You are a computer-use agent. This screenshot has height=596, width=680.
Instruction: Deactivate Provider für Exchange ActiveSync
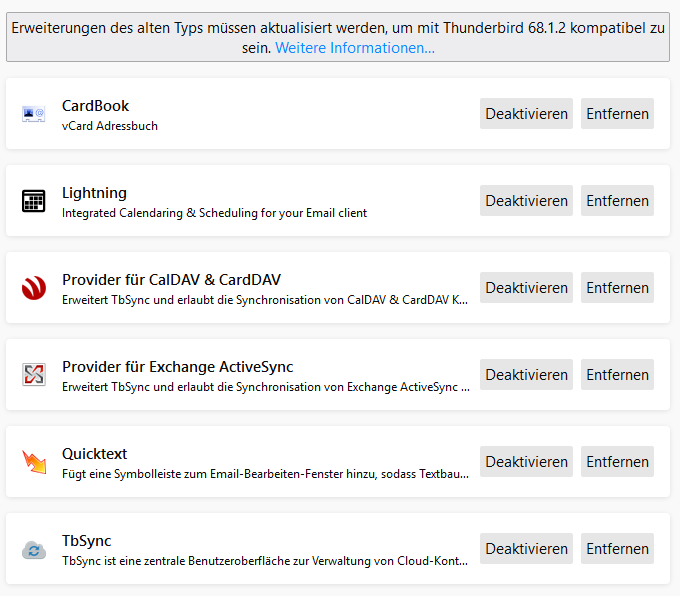click(x=526, y=375)
